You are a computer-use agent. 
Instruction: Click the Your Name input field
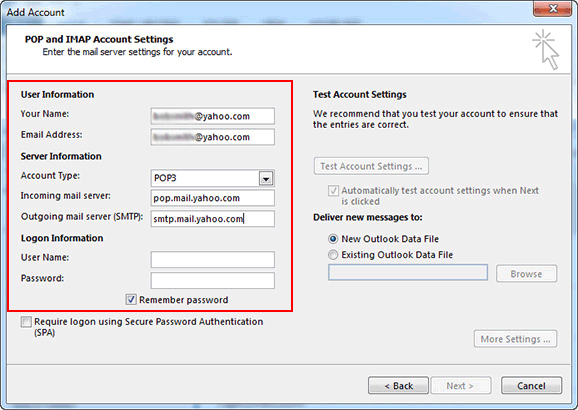coord(213,116)
